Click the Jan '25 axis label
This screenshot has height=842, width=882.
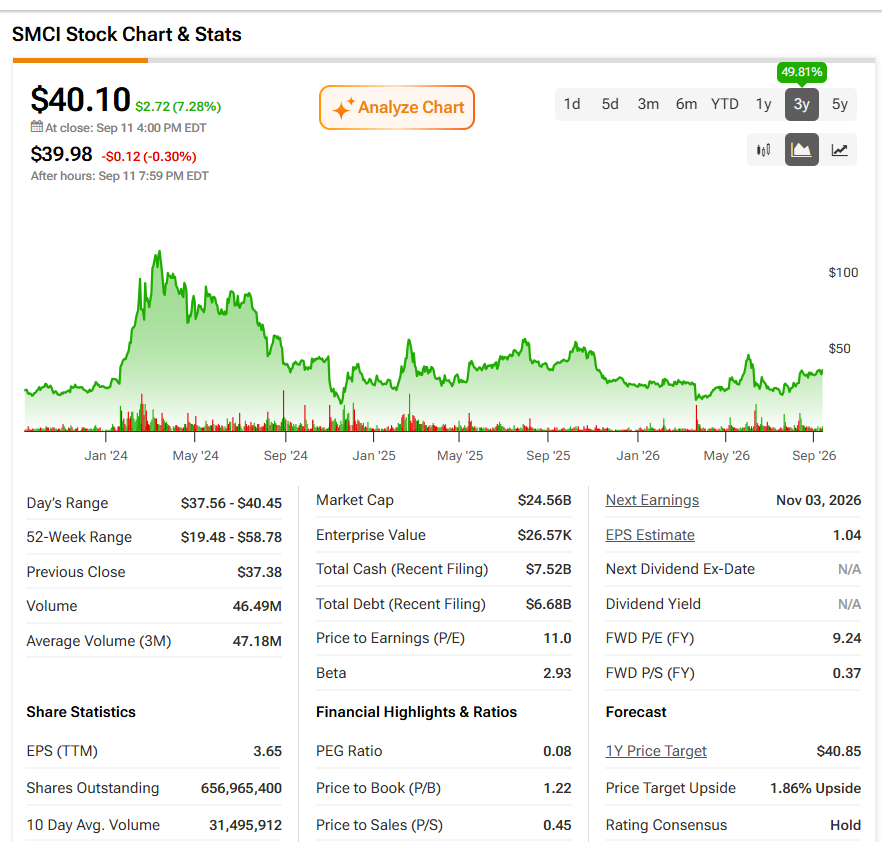[374, 456]
